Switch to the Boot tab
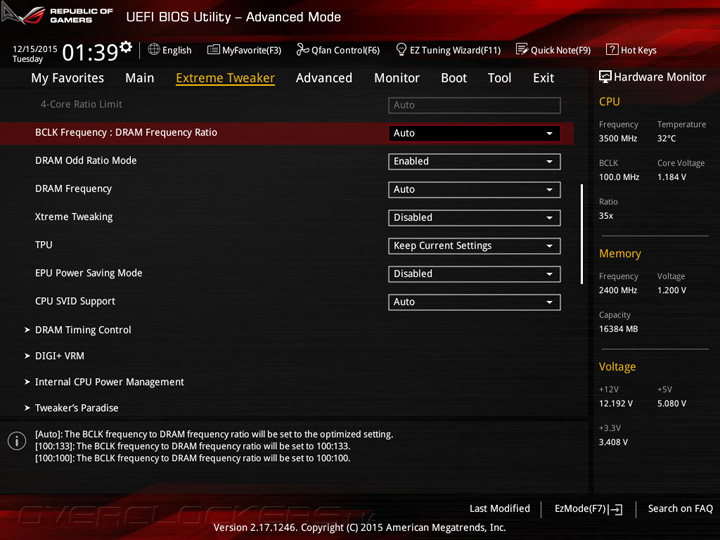 tap(454, 78)
